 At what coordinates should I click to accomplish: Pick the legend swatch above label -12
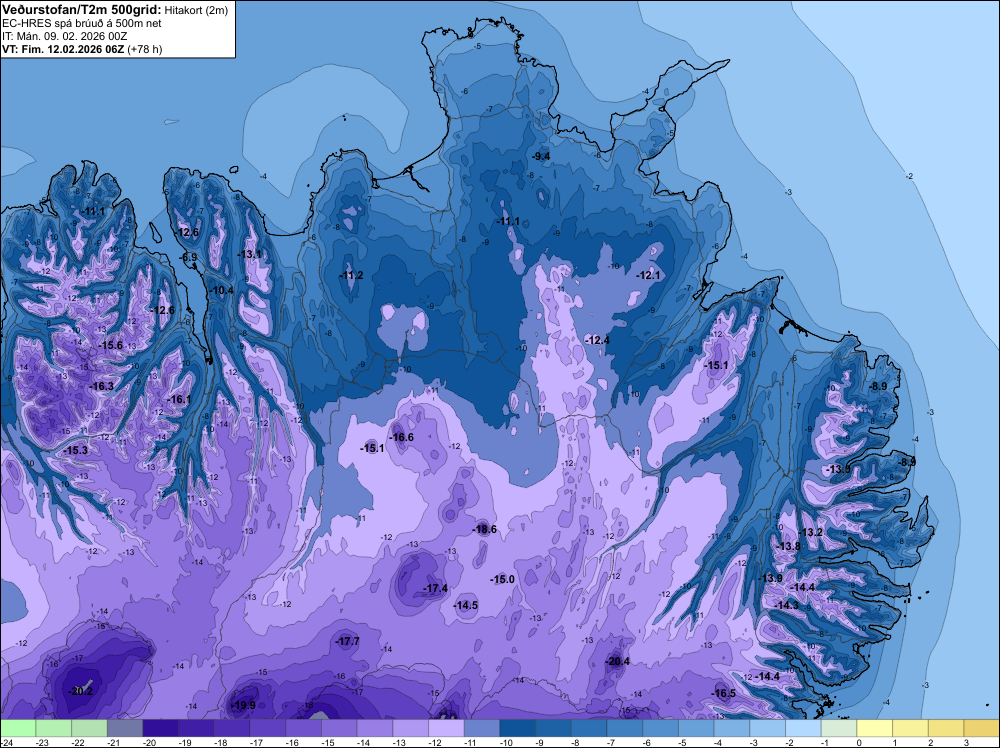(446, 728)
